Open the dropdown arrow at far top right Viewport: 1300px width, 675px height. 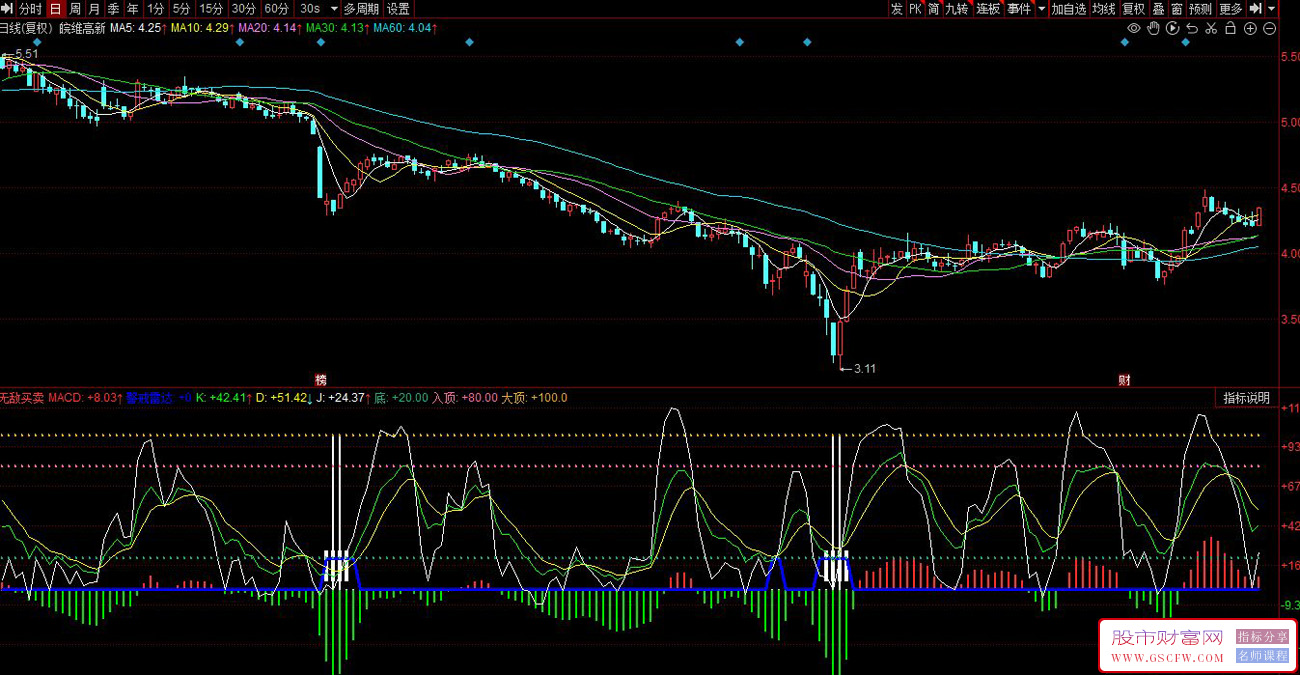coord(1270,8)
